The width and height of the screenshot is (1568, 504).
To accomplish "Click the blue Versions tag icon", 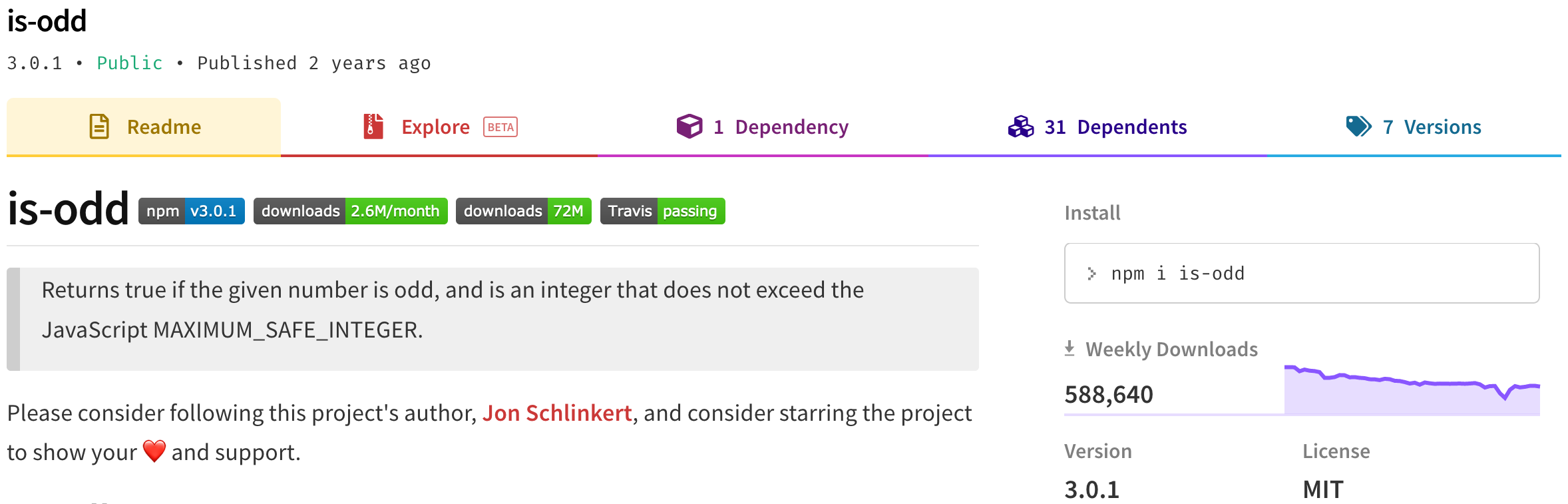I will tap(1359, 126).
